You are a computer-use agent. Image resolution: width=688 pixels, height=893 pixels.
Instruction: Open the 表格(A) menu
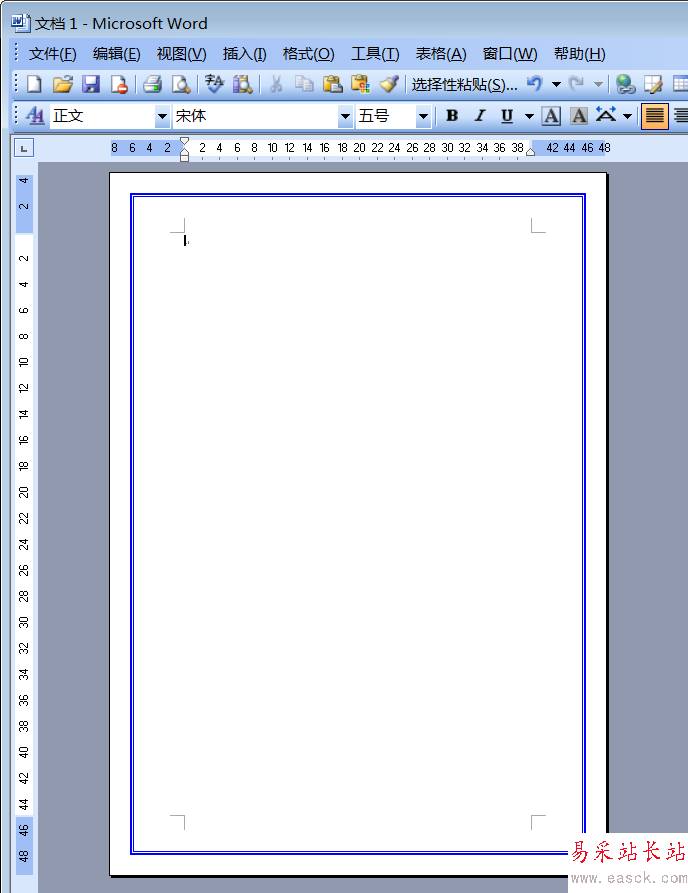click(x=441, y=54)
